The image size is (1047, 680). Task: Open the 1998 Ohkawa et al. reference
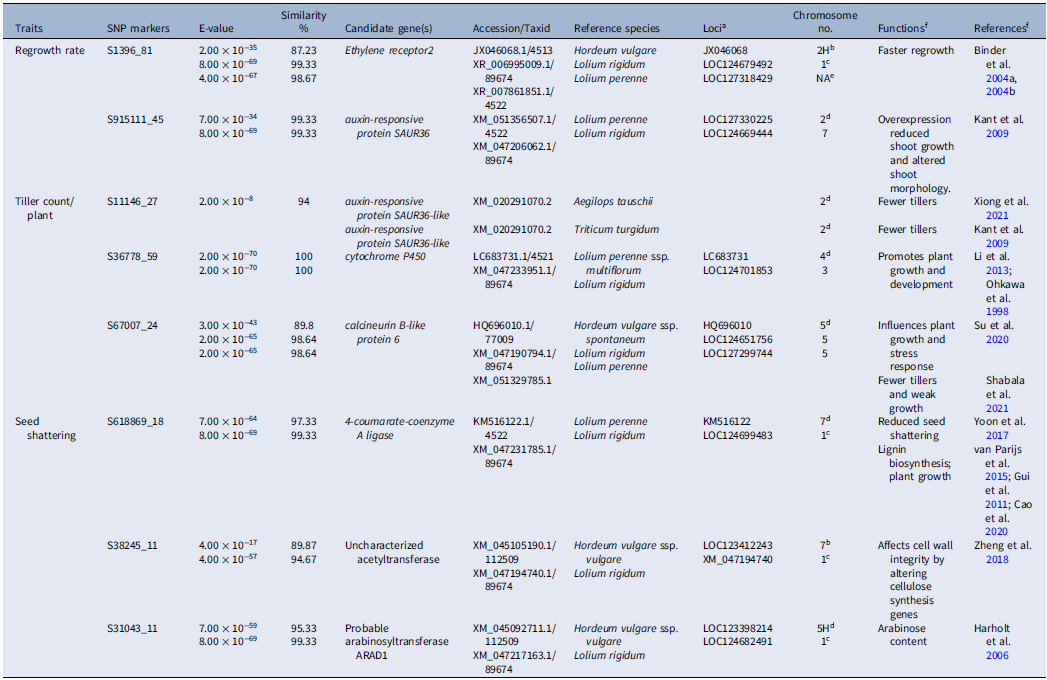997,311
